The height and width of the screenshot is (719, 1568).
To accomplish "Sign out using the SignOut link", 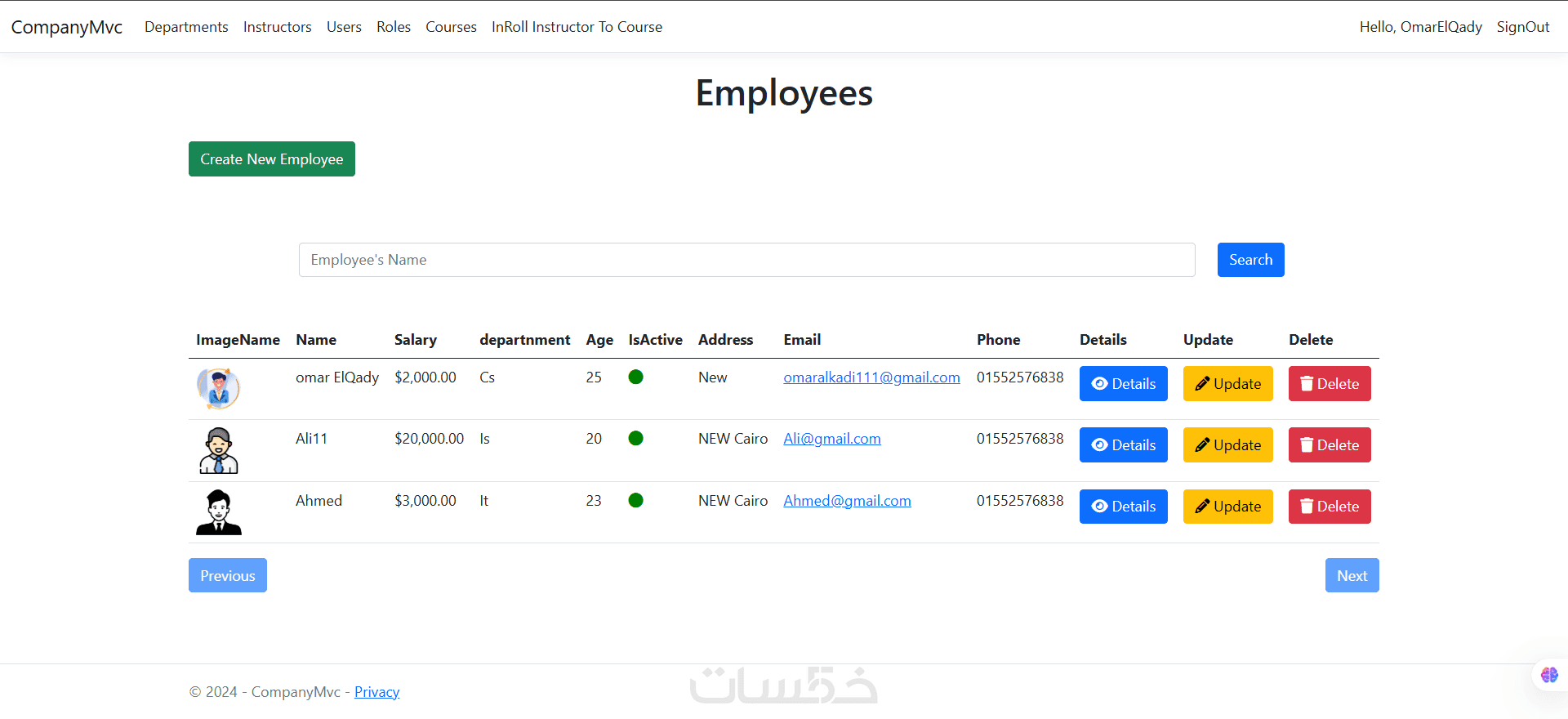I will click(1522, 27).
